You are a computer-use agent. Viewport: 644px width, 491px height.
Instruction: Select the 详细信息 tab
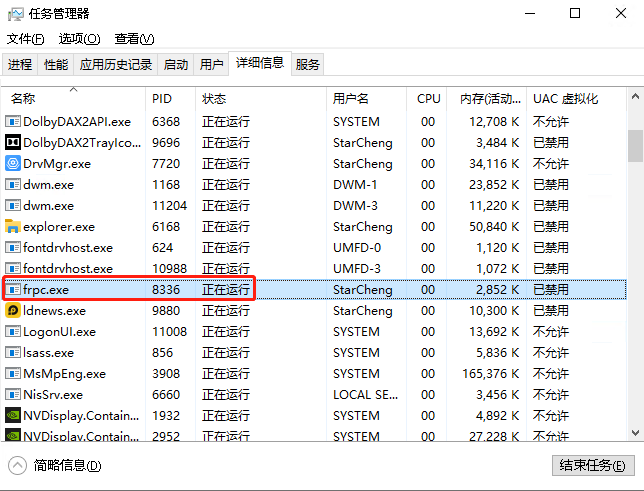[x=260, y=63]
